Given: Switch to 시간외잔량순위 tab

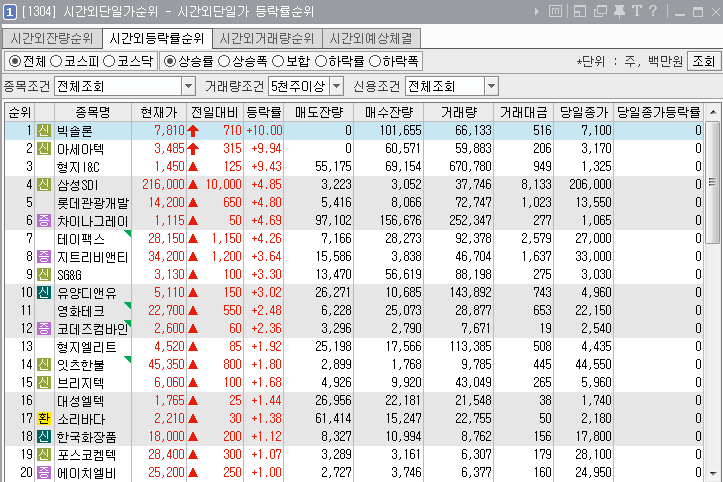Looking at the screenshot, I should click(x=52, y=38).
